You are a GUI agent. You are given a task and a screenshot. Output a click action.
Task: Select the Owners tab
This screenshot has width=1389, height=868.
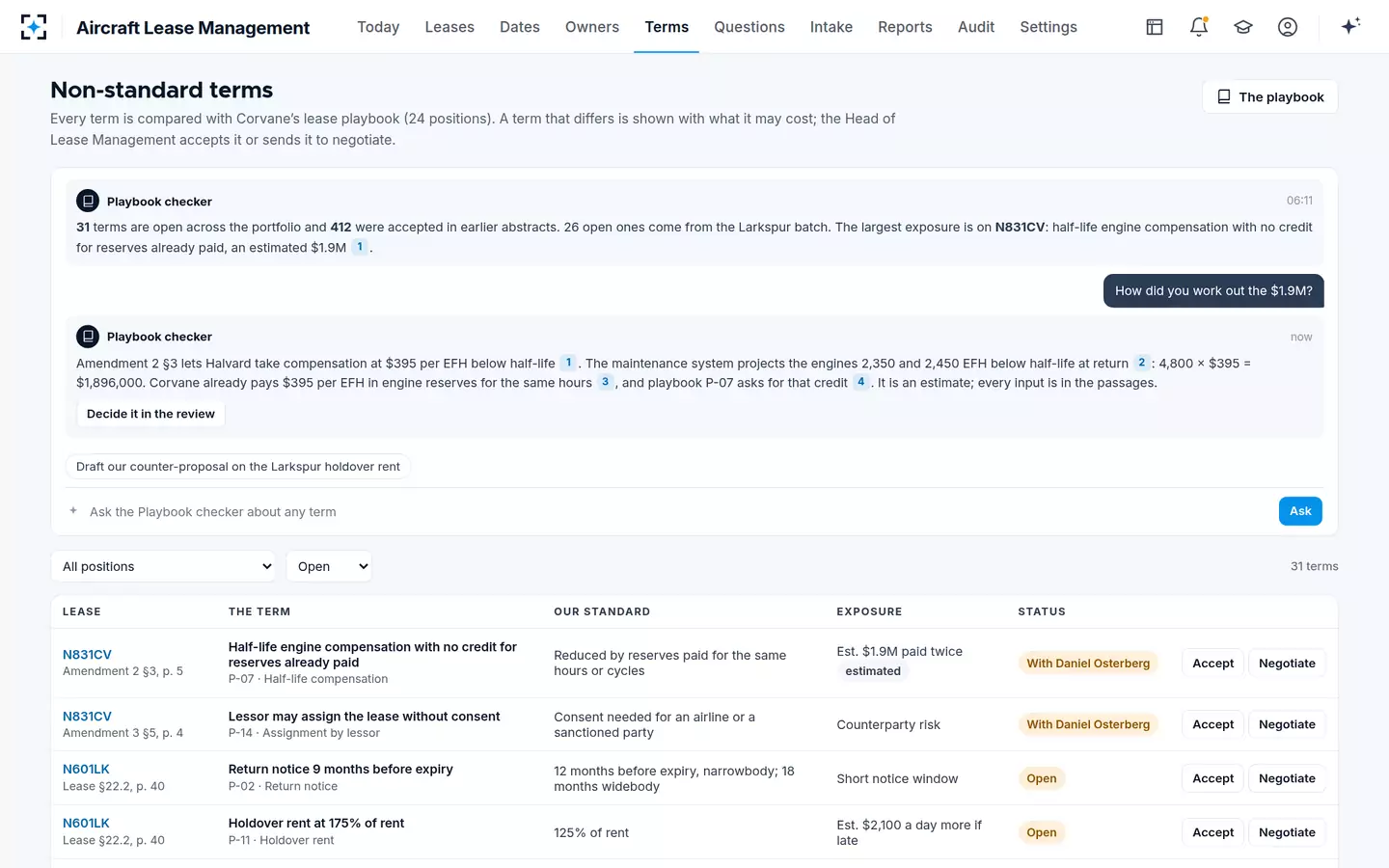coord(592,27)
